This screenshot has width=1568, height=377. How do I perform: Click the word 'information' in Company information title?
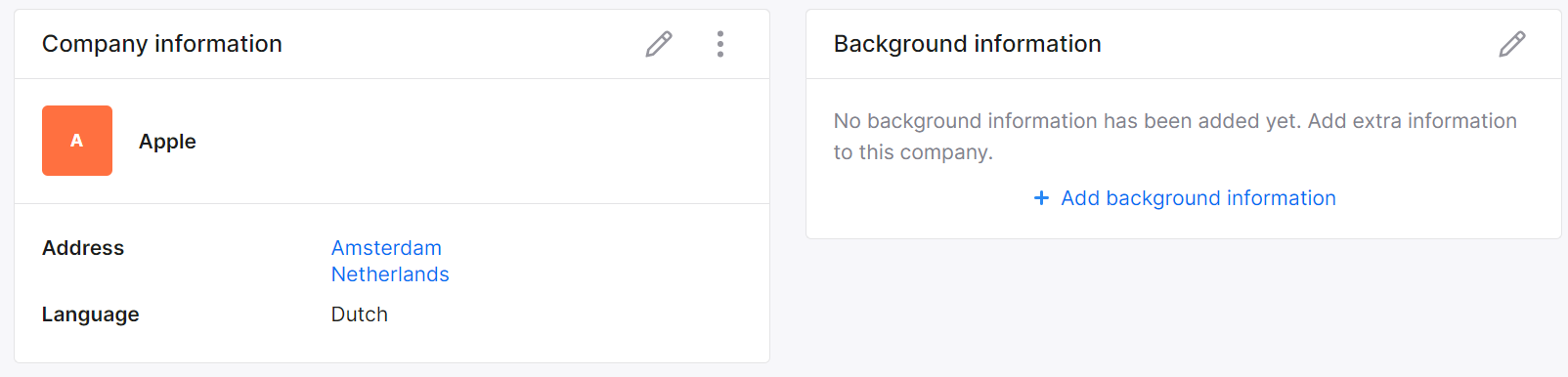click(x=218, y=44)
